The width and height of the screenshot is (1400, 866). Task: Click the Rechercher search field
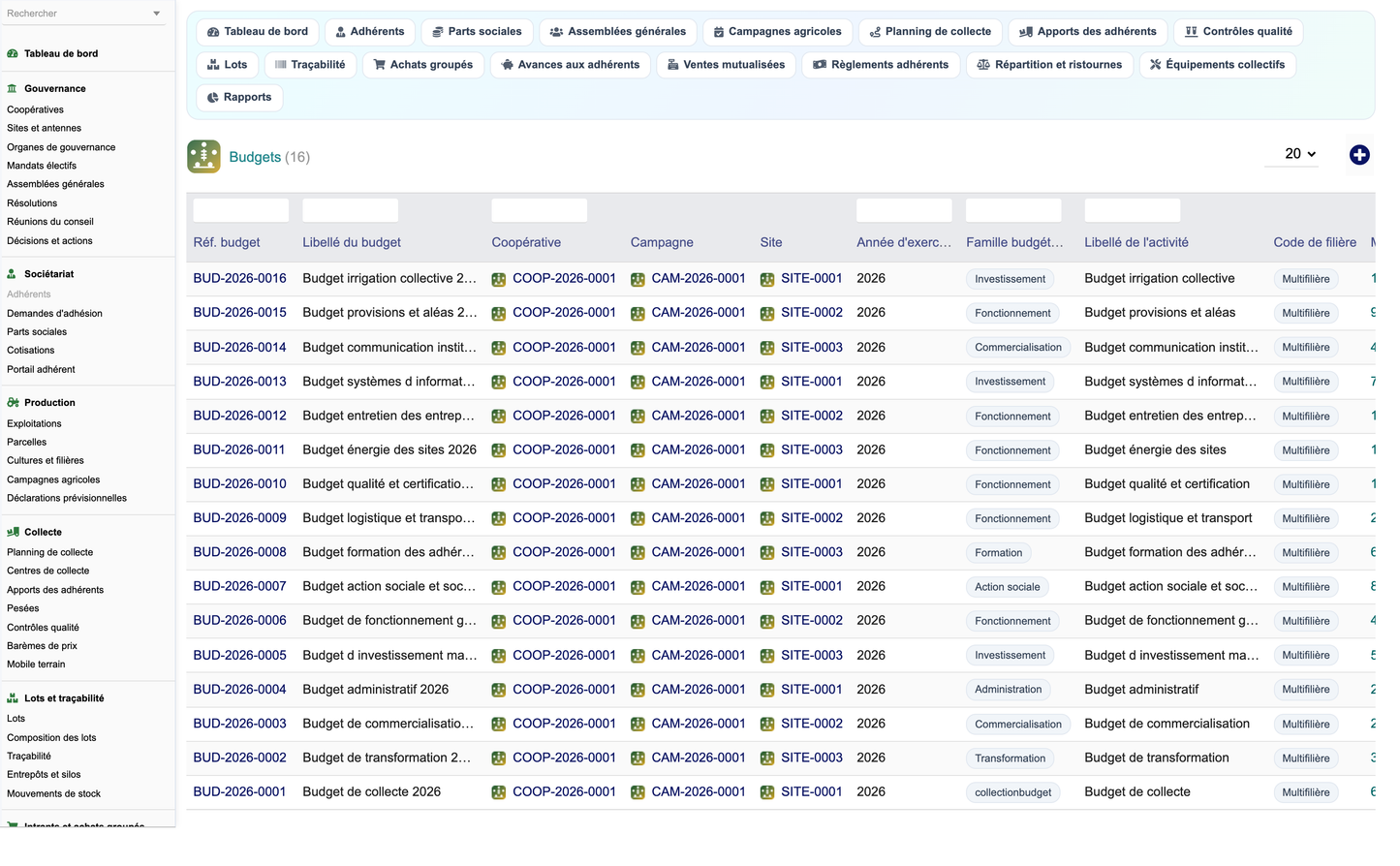point(78,14)
